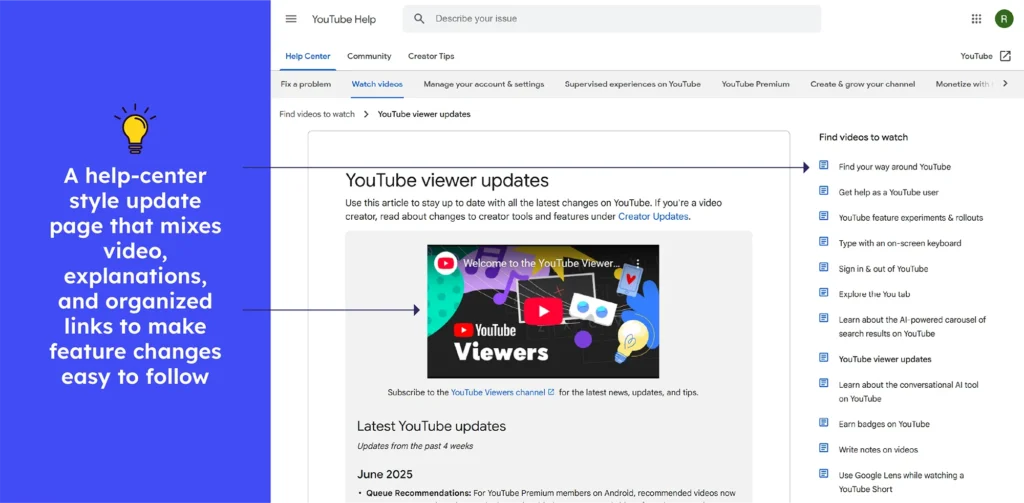The width and height of the screenshot is (1024, 503).
Task: Open the video's three-dot options
Action: (639, 263)
